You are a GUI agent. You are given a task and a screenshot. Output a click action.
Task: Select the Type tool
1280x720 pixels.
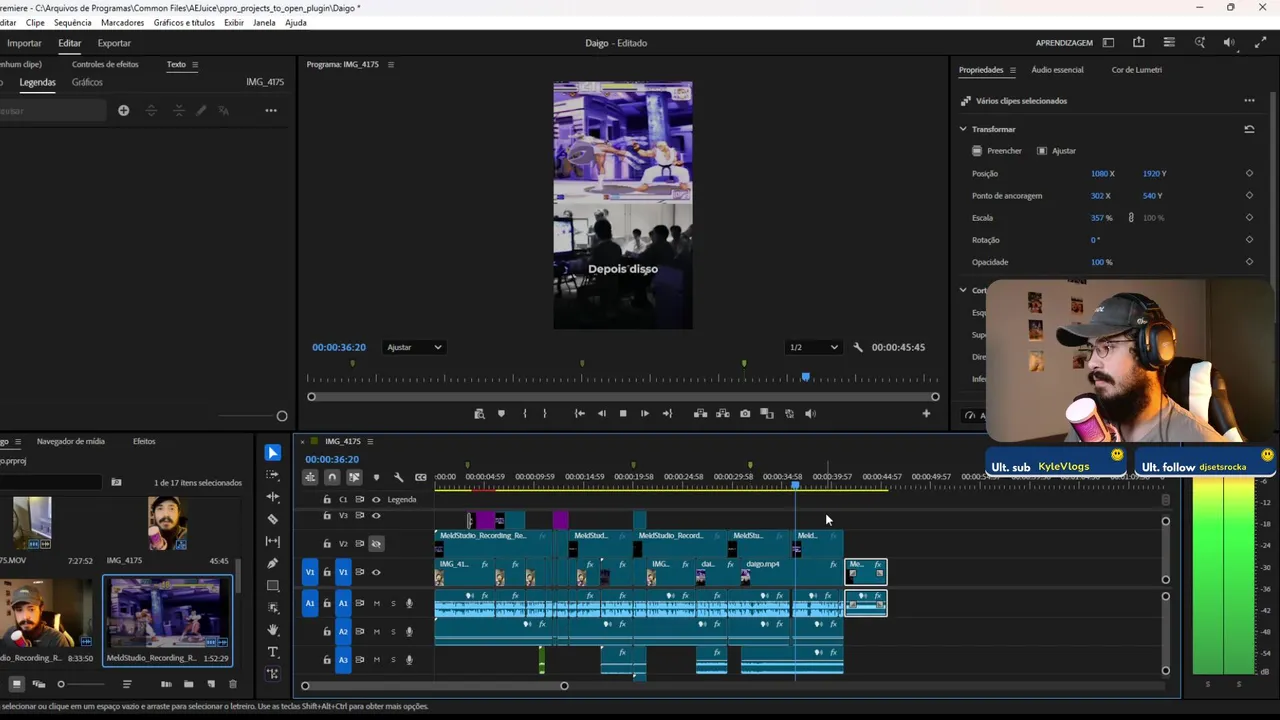273,652
